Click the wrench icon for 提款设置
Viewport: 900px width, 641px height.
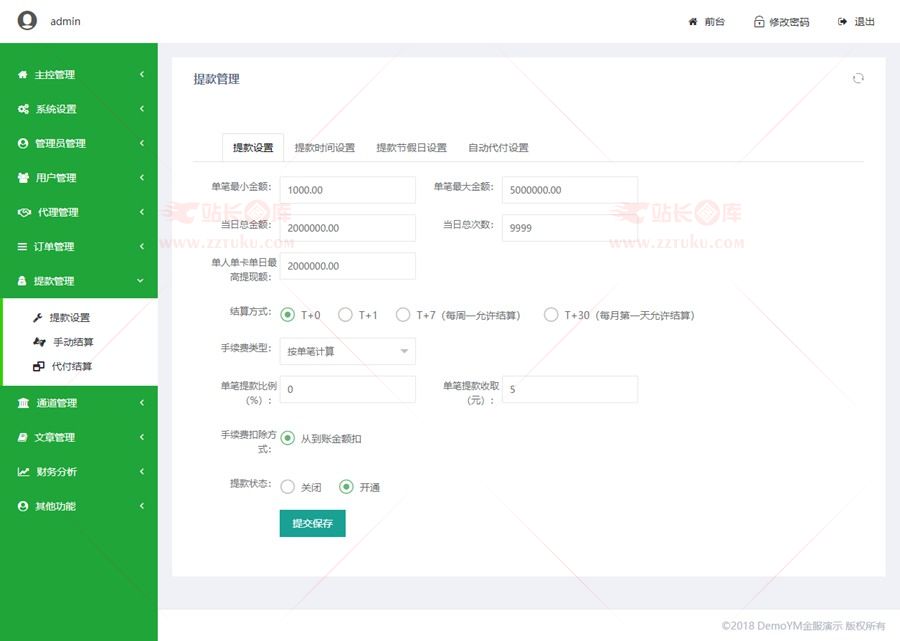38,318
